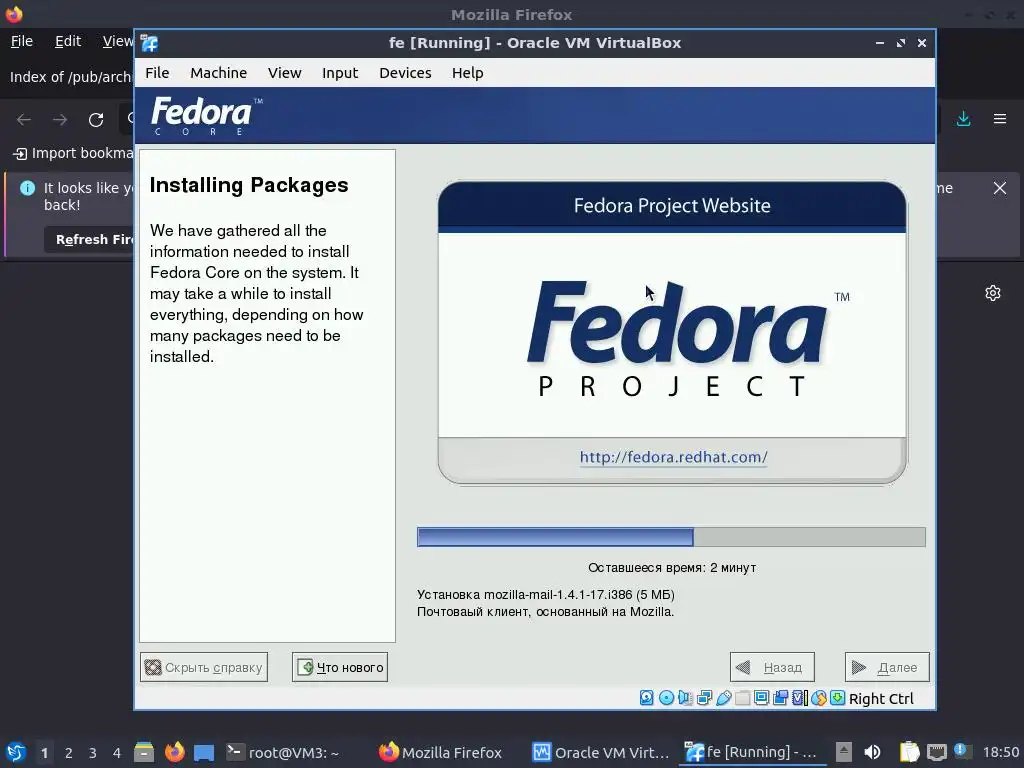Click the optical disc indicator in VirtualBox status bar

pyautogui.click(x=666, y=698)
